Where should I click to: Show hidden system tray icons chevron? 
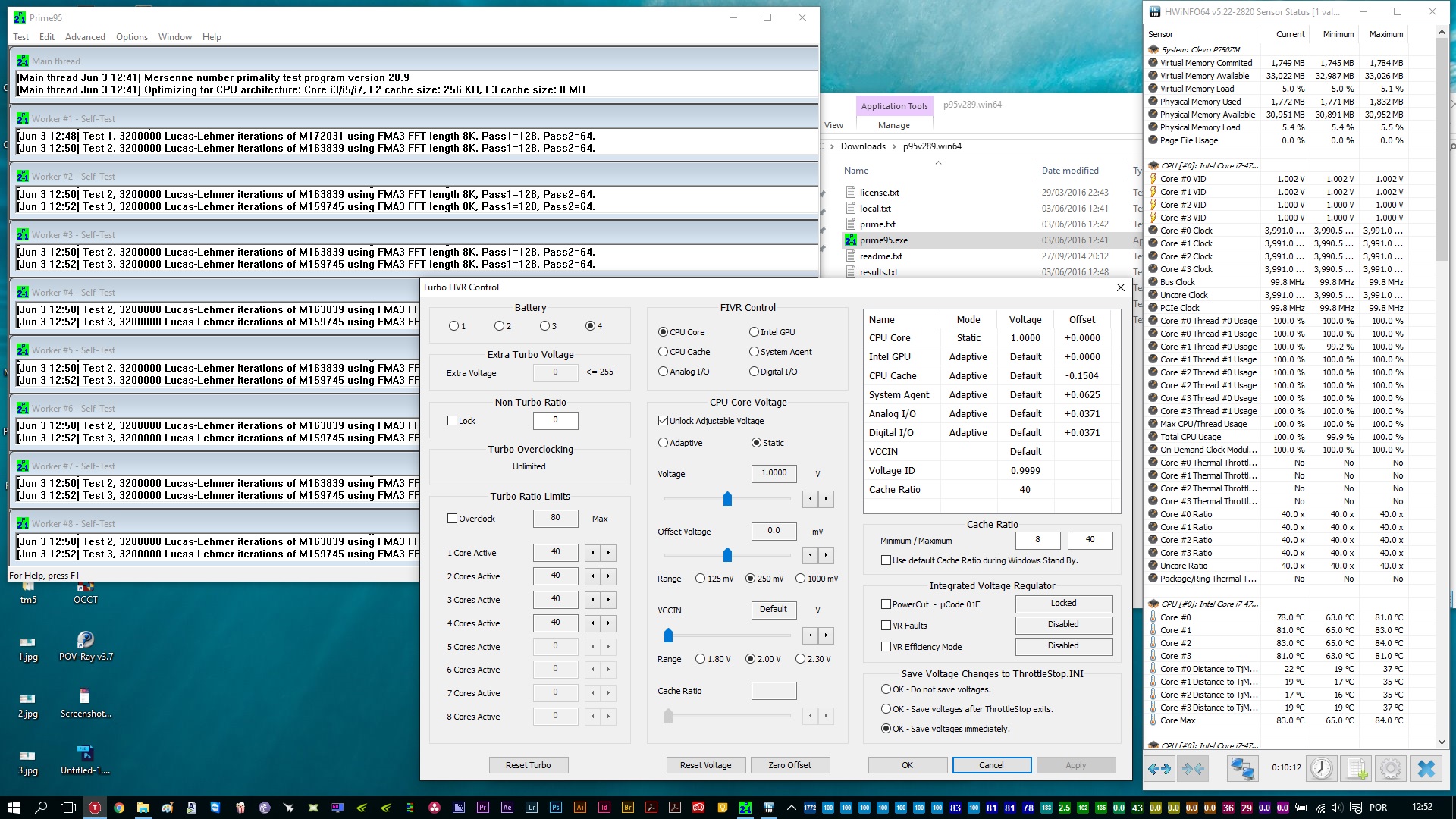point(791,808)
